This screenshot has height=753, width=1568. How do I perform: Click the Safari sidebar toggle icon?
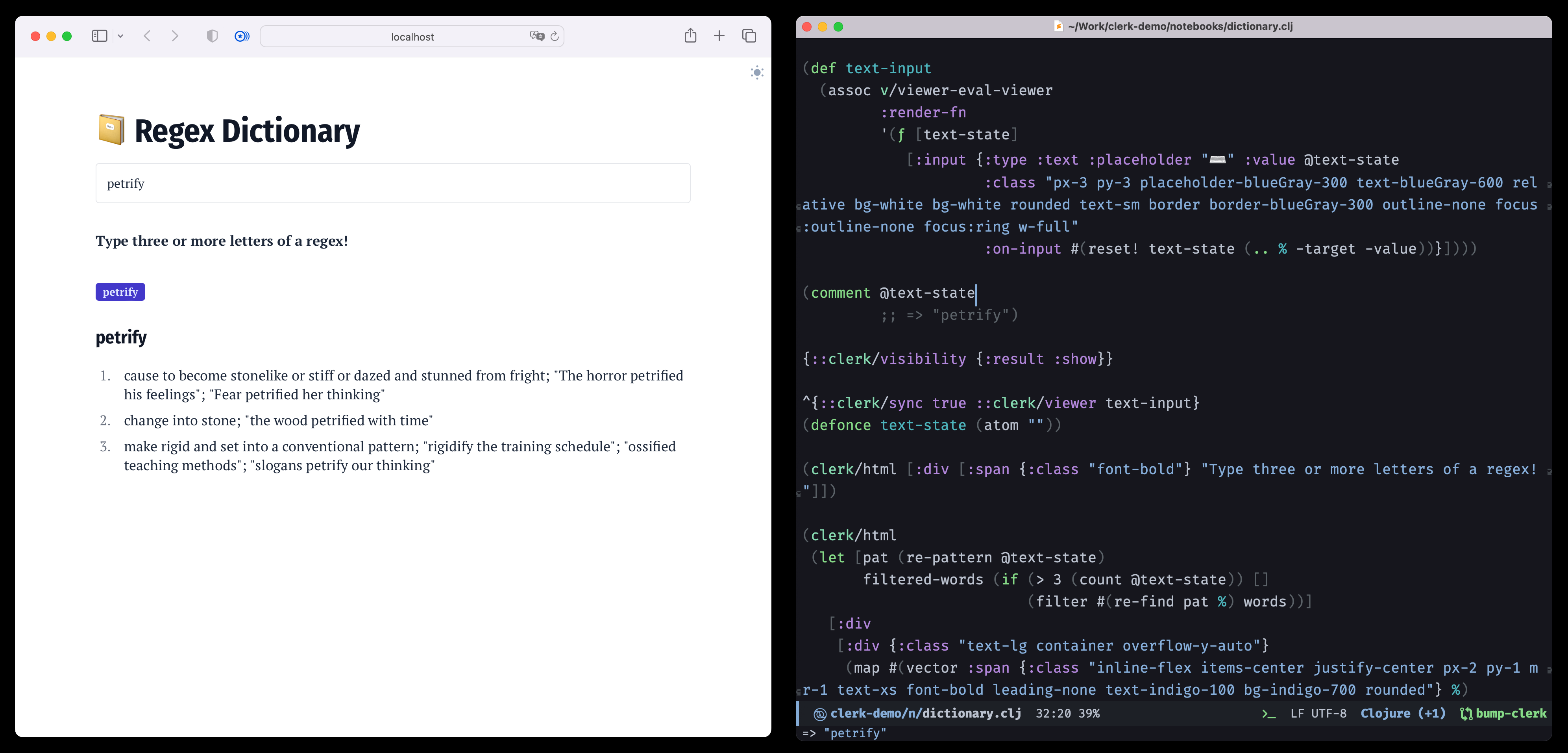click(x=99, y=36)
